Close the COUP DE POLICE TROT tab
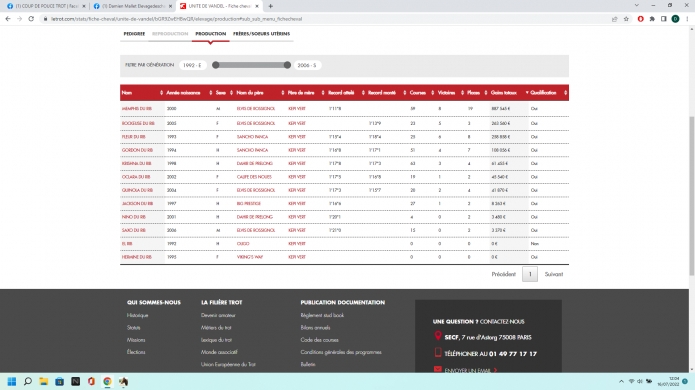 pyautogui.click(x=84, y=6)
